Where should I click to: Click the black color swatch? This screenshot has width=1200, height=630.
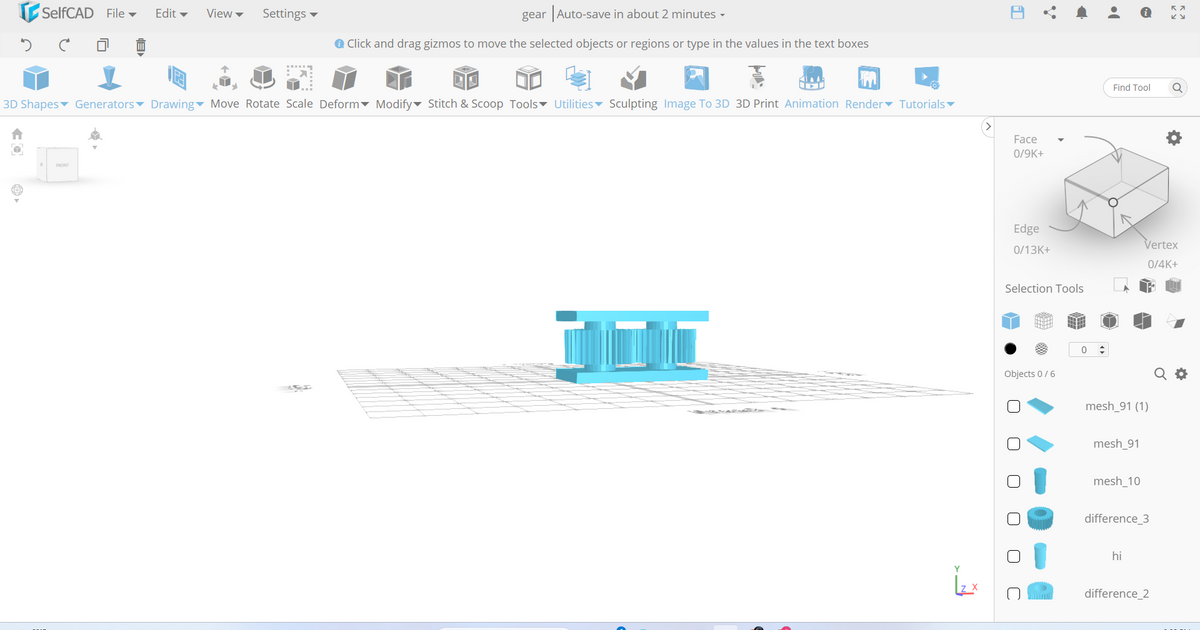pyautogui.click(x=1011, y=349)
